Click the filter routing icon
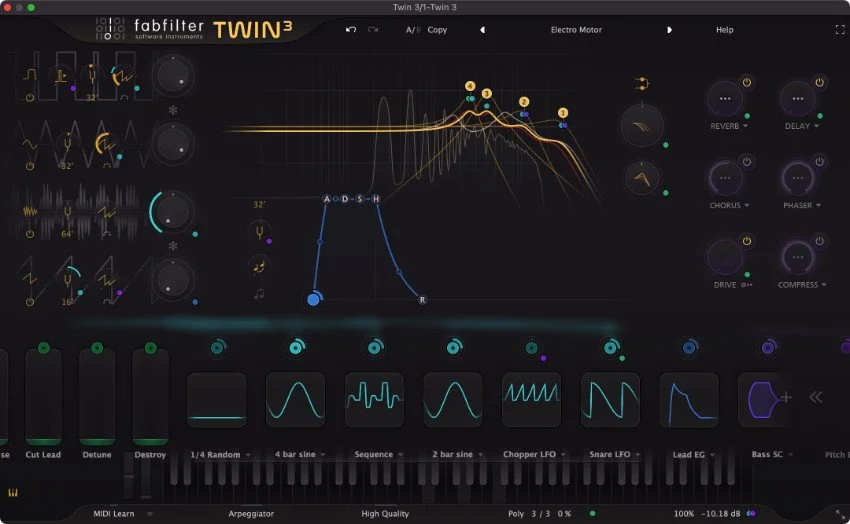This screenshot has width=850, height=524. tap(642, 83)
